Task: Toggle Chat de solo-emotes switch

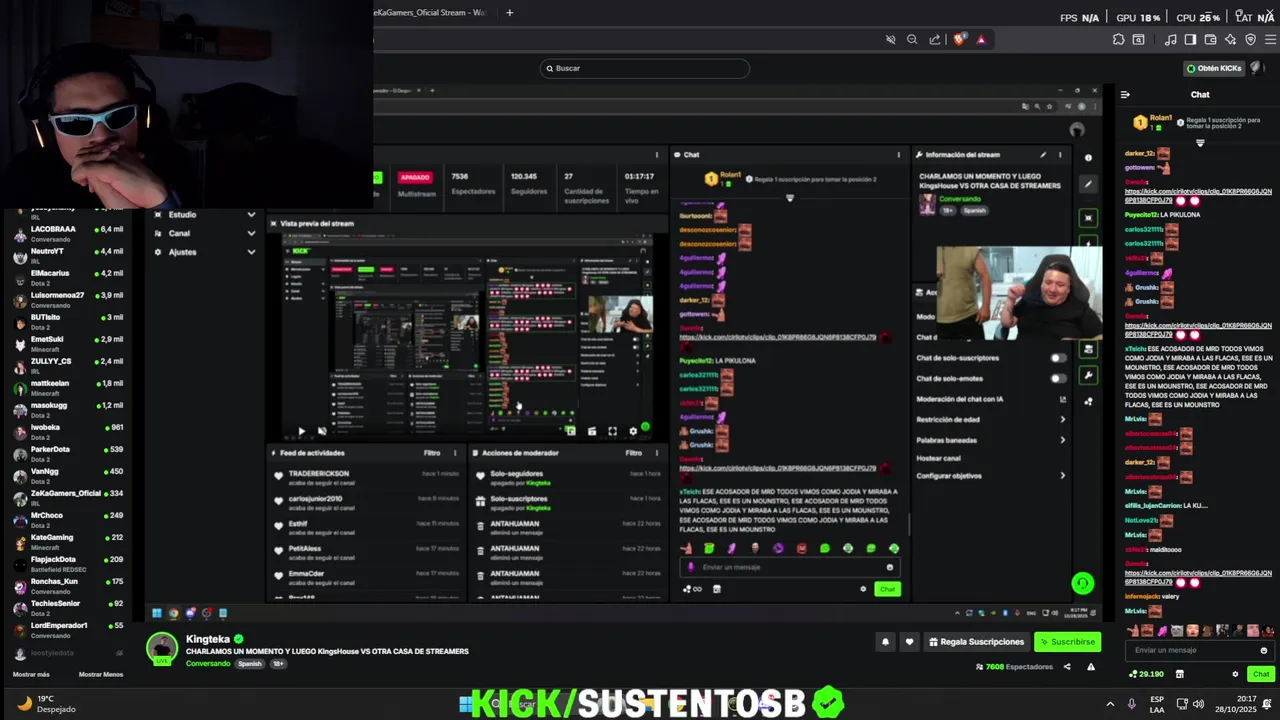Action: point(1058,379)
